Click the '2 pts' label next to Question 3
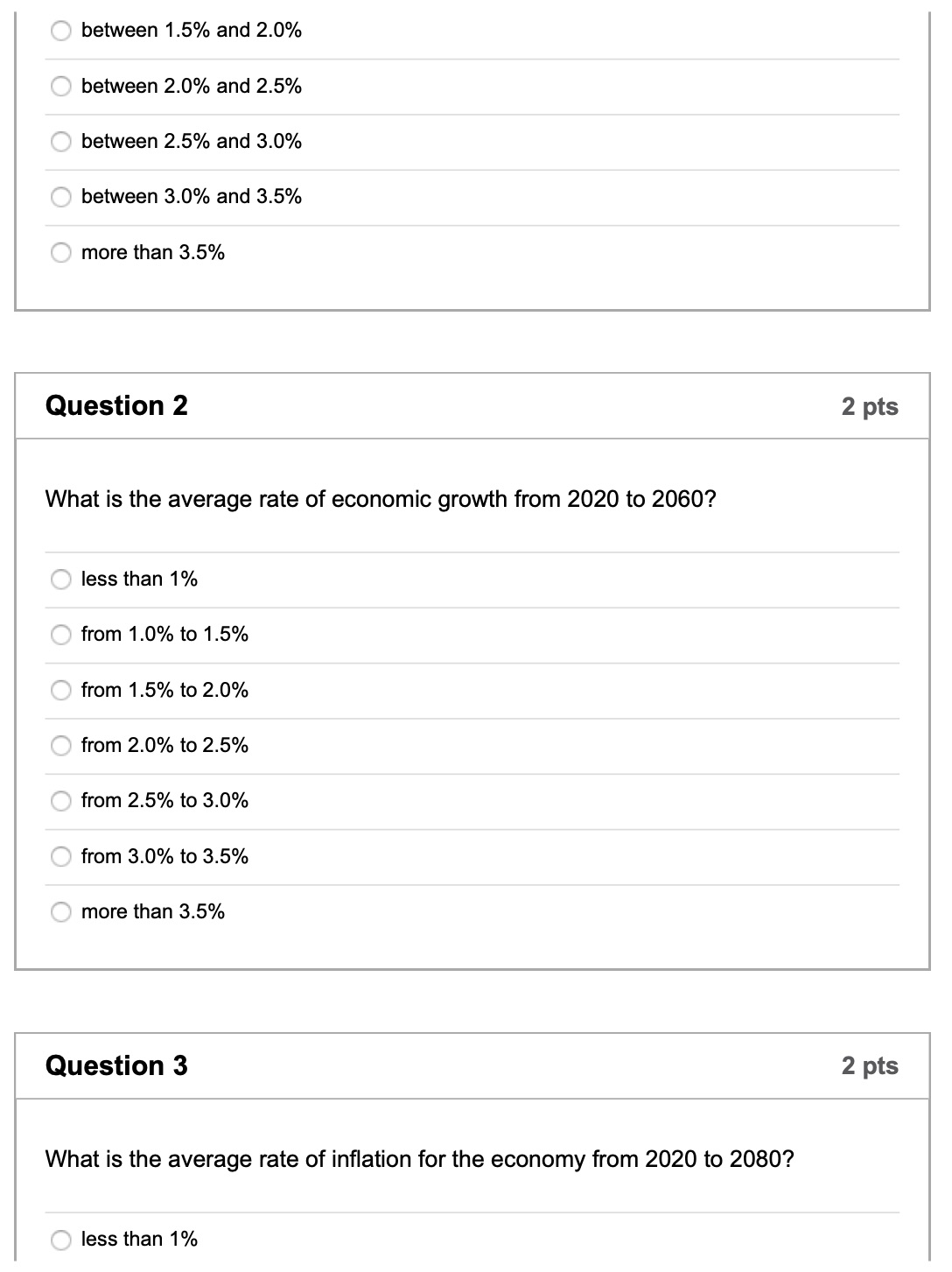952x1272 pixels. tap(871, 1065)
